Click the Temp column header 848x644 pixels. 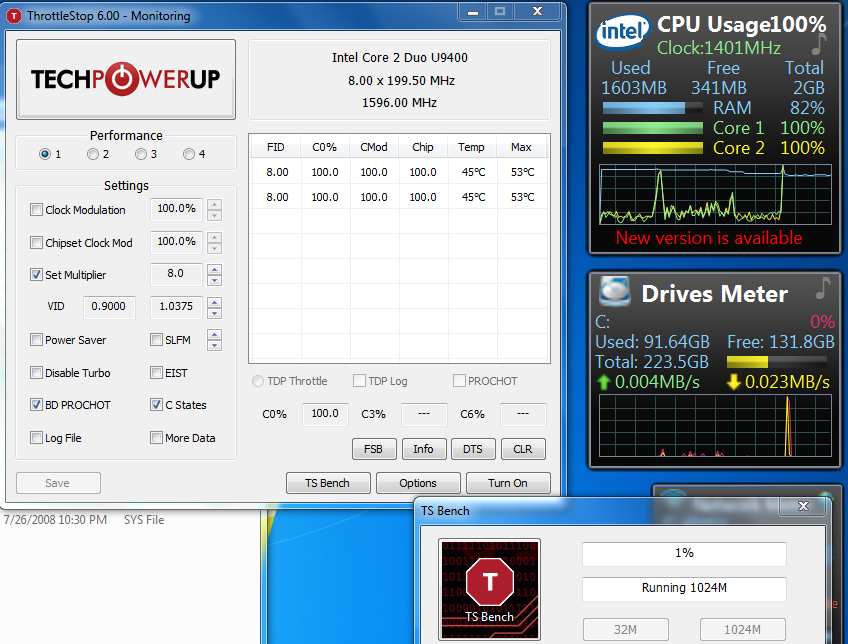point(472,147)
